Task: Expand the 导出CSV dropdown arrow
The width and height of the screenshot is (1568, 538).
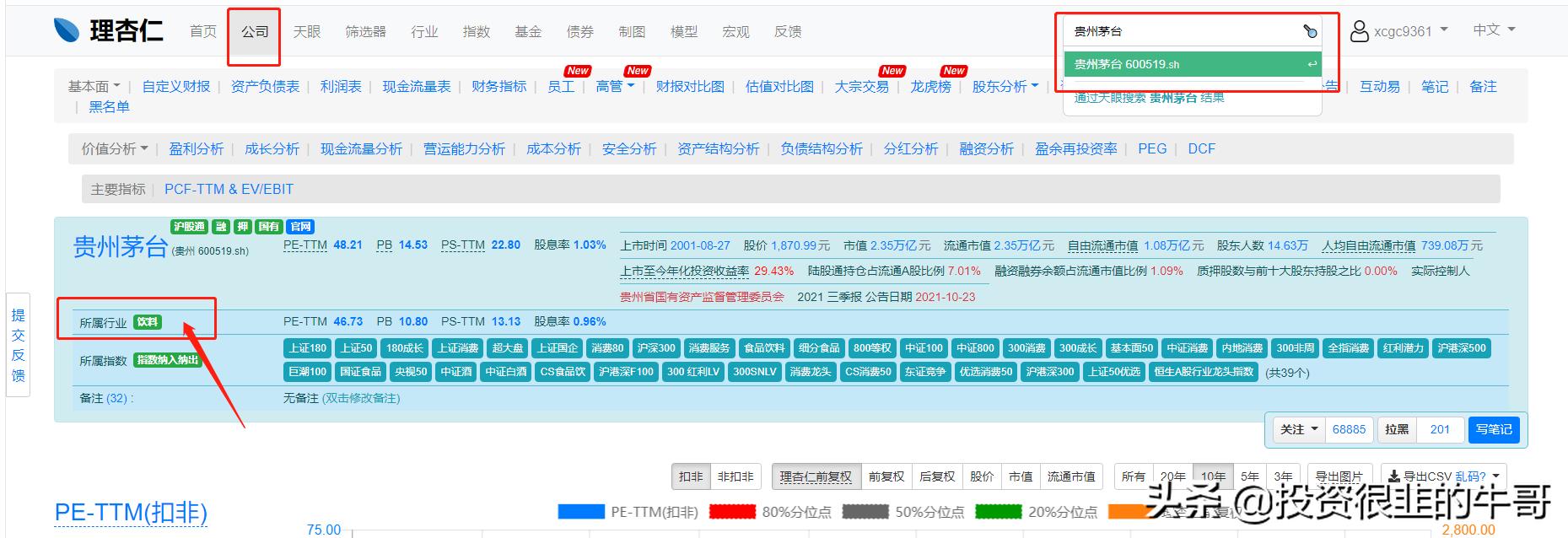Action: click(x=1496, y=476)
